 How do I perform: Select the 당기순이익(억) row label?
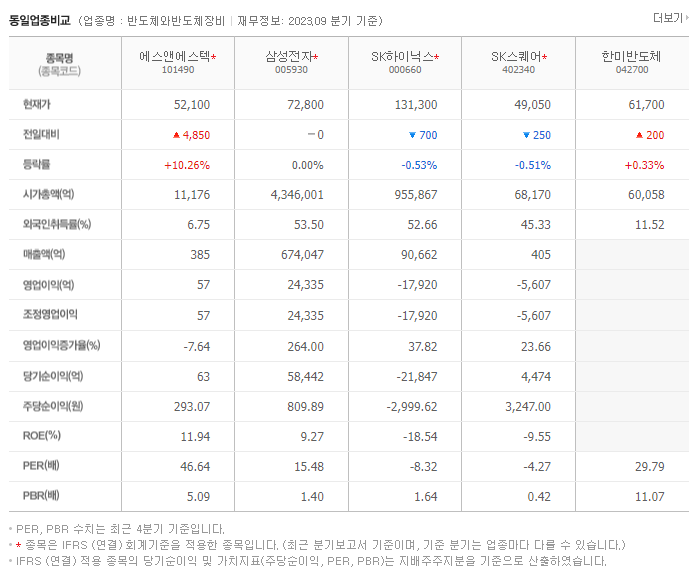click(53, 376)
